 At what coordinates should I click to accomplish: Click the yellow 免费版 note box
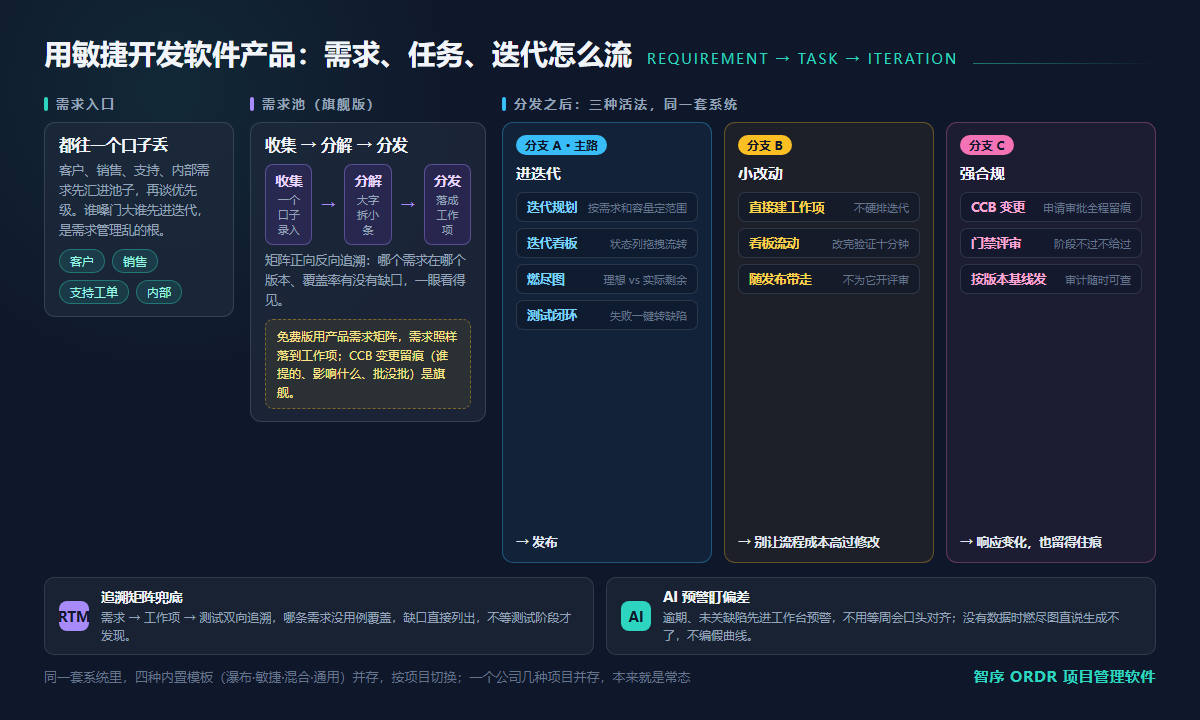coord(368,364)
